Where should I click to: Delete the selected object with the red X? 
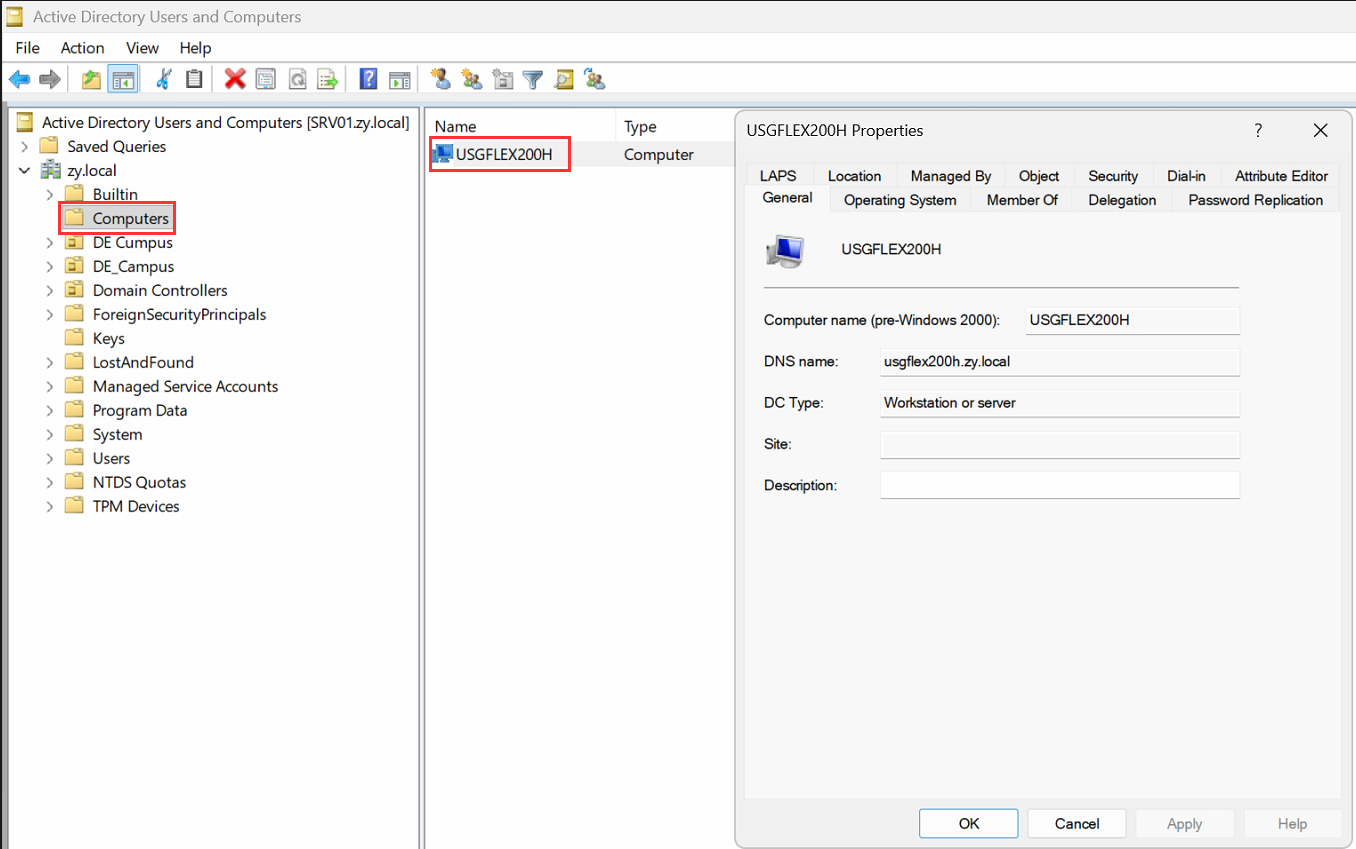coord(235,79)
